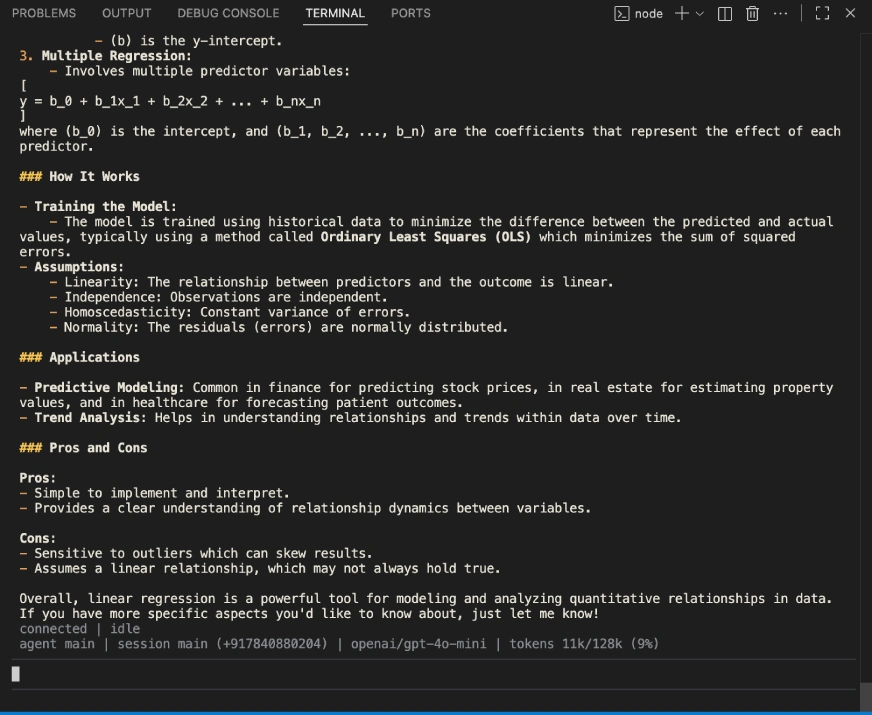Switch to the PROBLEMS tab
The image size is (872, 715).
[x=44, y=13]
